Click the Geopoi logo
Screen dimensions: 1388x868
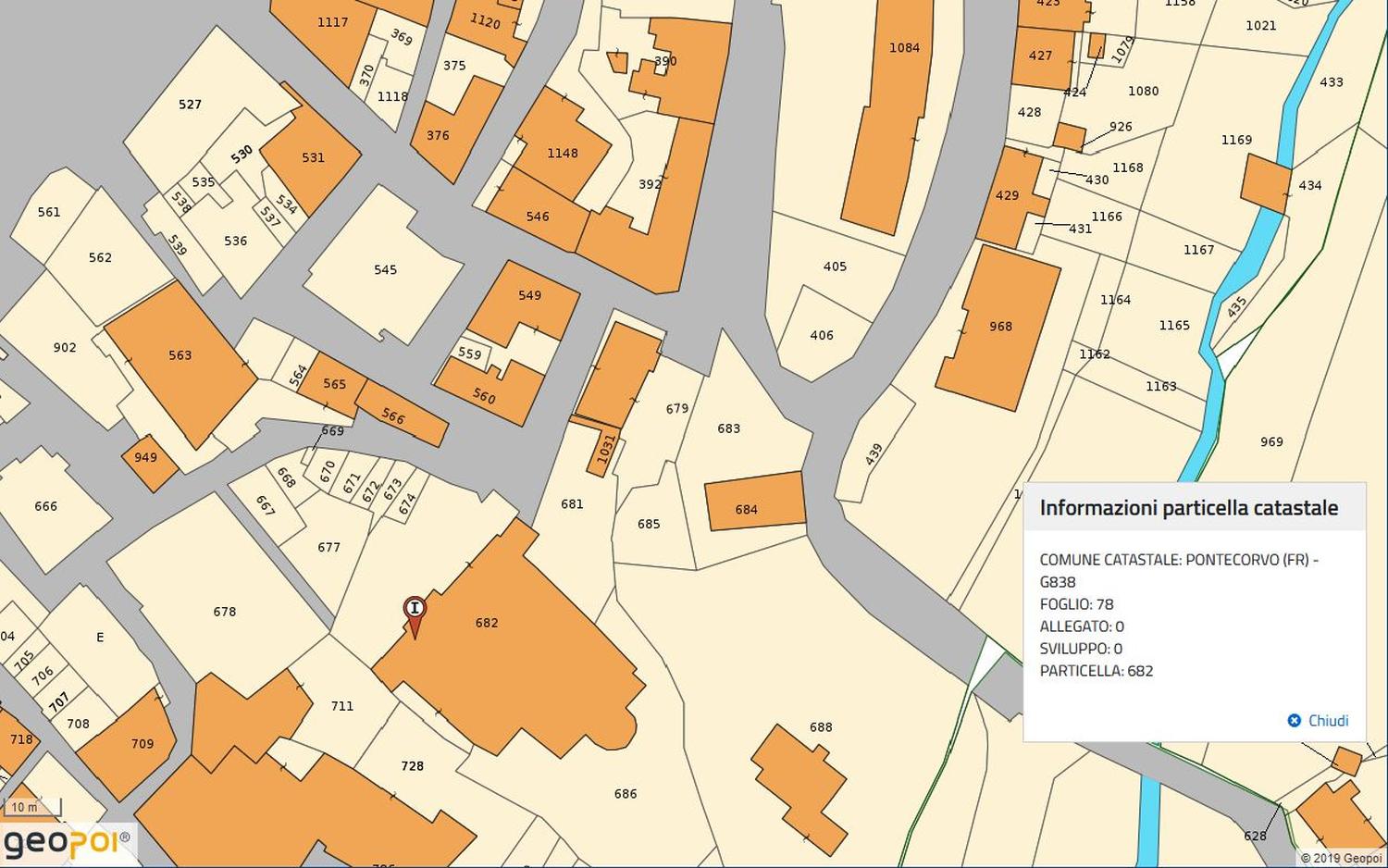(x=67, y=843)
